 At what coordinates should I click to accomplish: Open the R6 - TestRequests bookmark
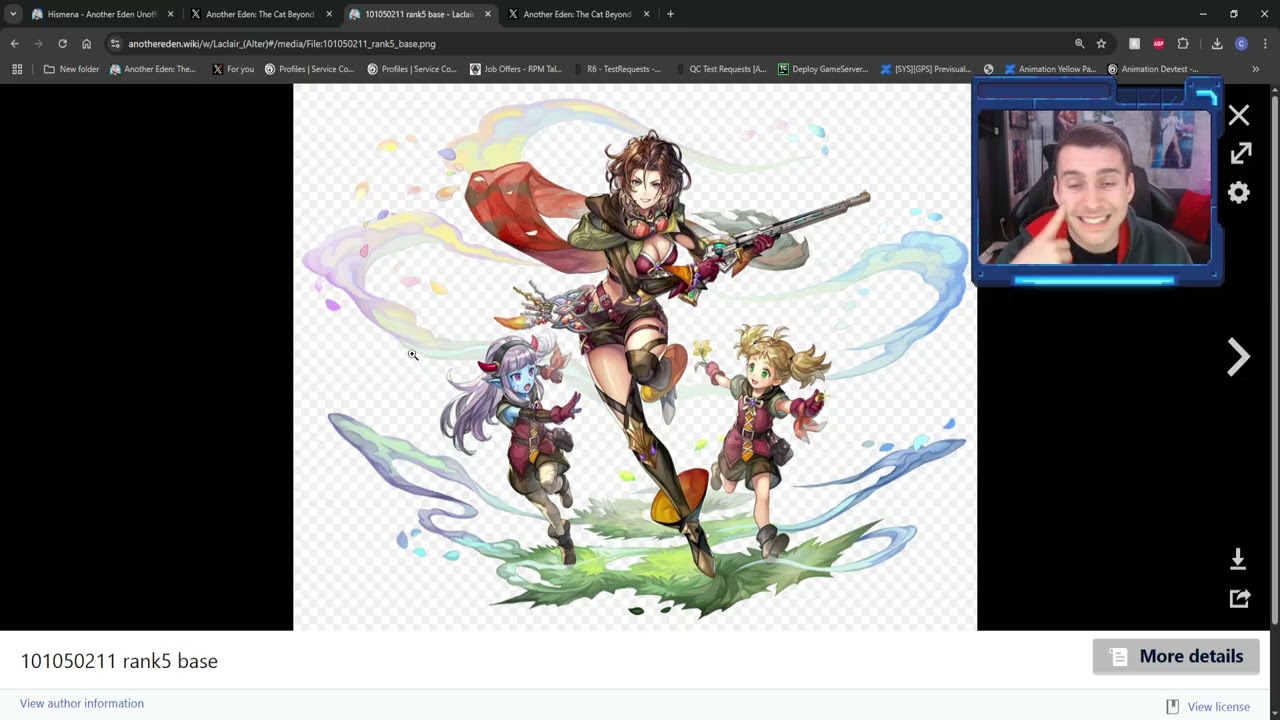pos(616,69)
